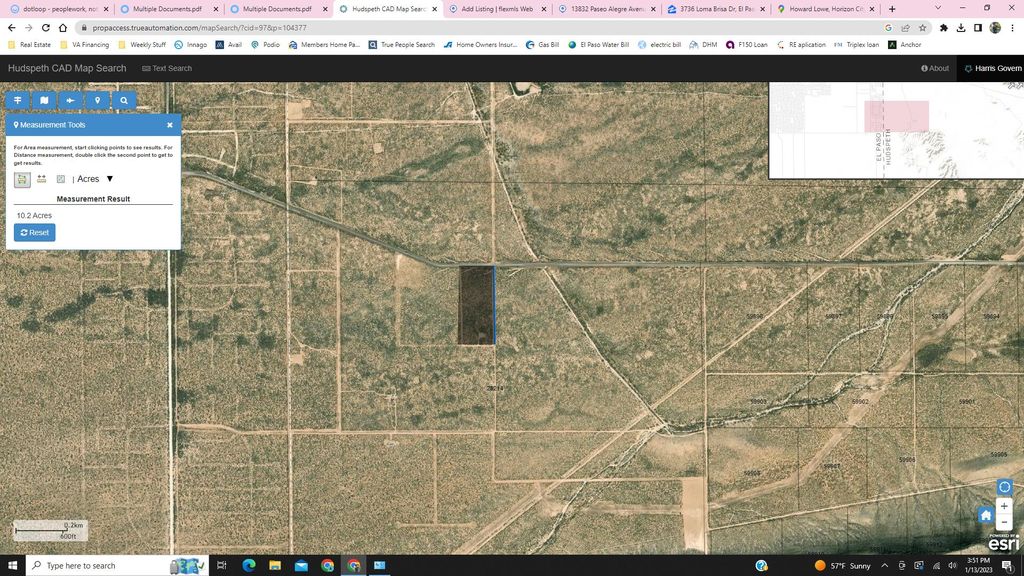Open the 13832 Paseo Alegre tab
Screen dimensions: 1024x576
pos(608,8)
